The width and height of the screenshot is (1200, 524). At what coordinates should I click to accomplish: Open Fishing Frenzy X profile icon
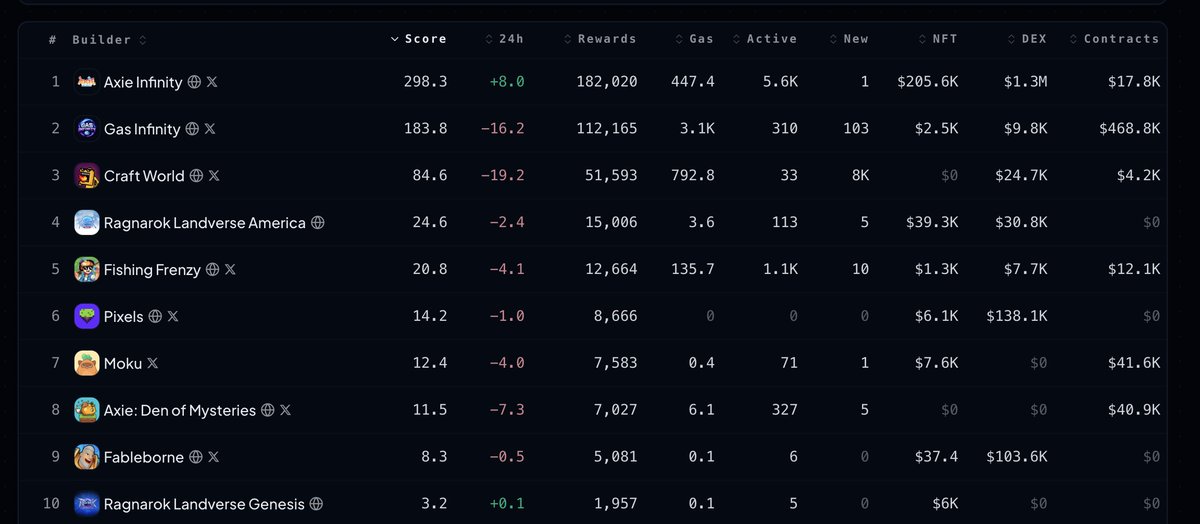[x=230, y=269]
